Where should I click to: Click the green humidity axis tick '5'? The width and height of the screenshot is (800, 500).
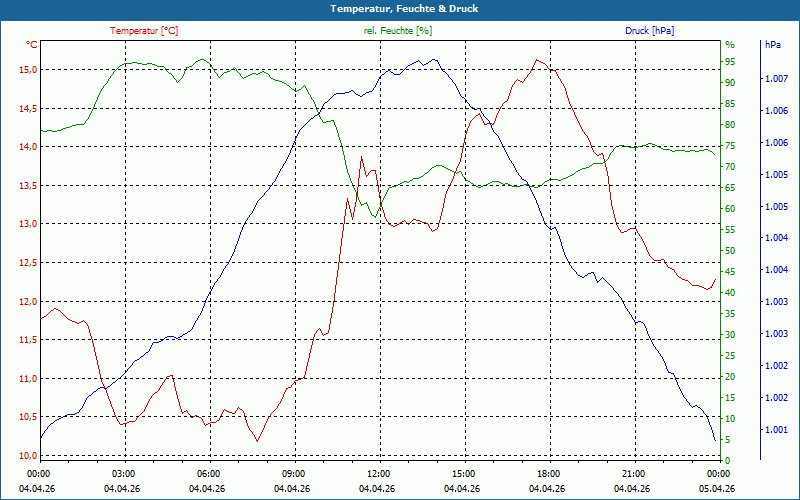730,440
